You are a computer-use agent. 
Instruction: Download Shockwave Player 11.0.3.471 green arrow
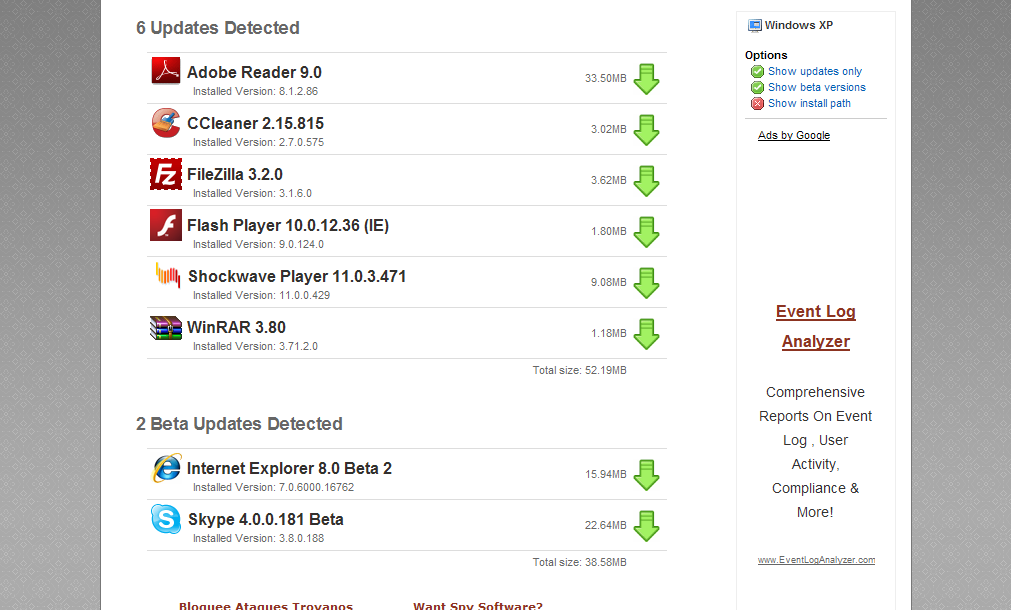(646, 283)
